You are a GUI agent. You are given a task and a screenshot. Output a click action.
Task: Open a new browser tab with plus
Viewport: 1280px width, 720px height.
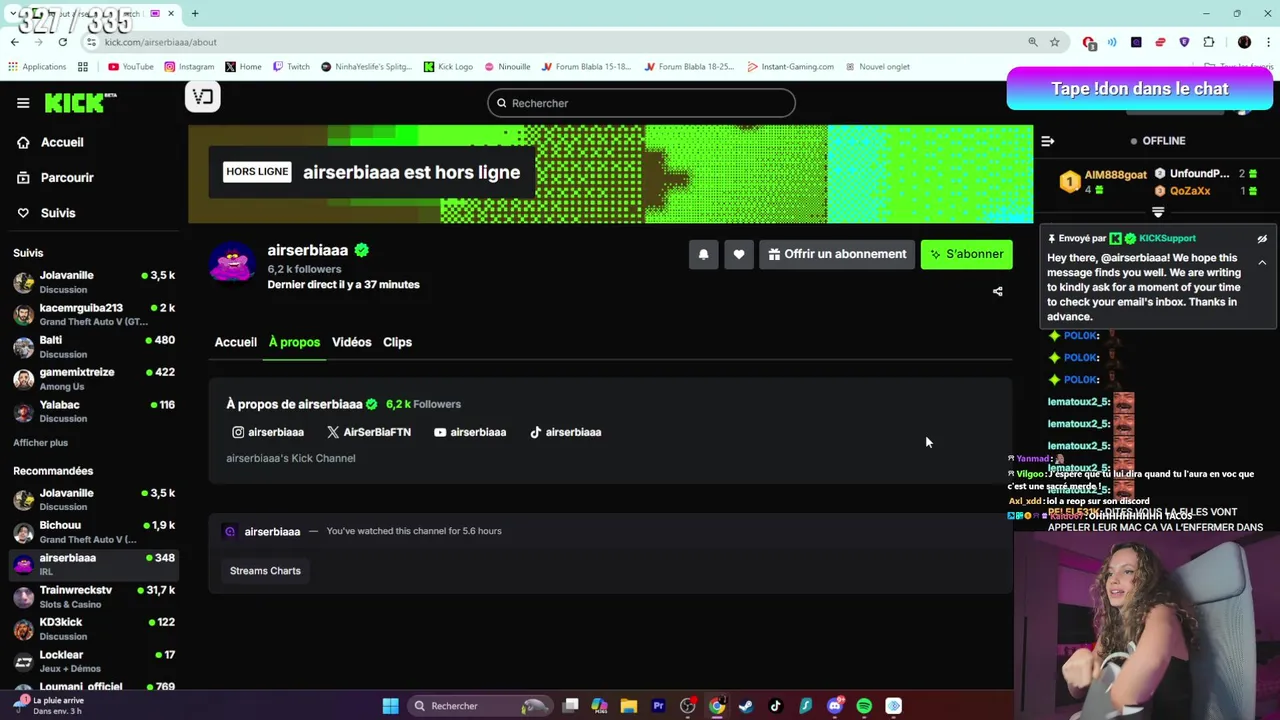click(195, 14)
